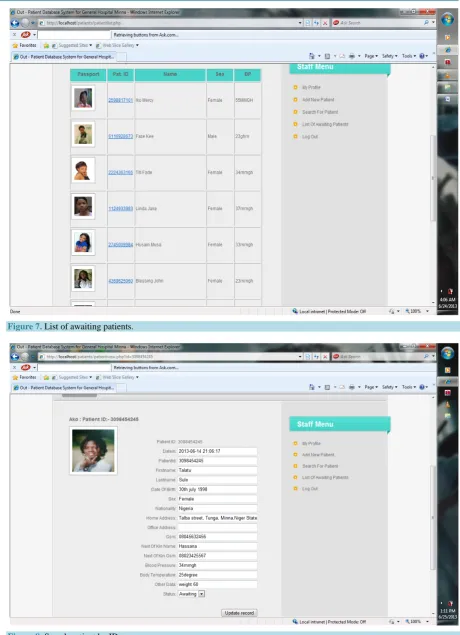Expand Suggested Sites dropdown in the top window

coord(91,45)
